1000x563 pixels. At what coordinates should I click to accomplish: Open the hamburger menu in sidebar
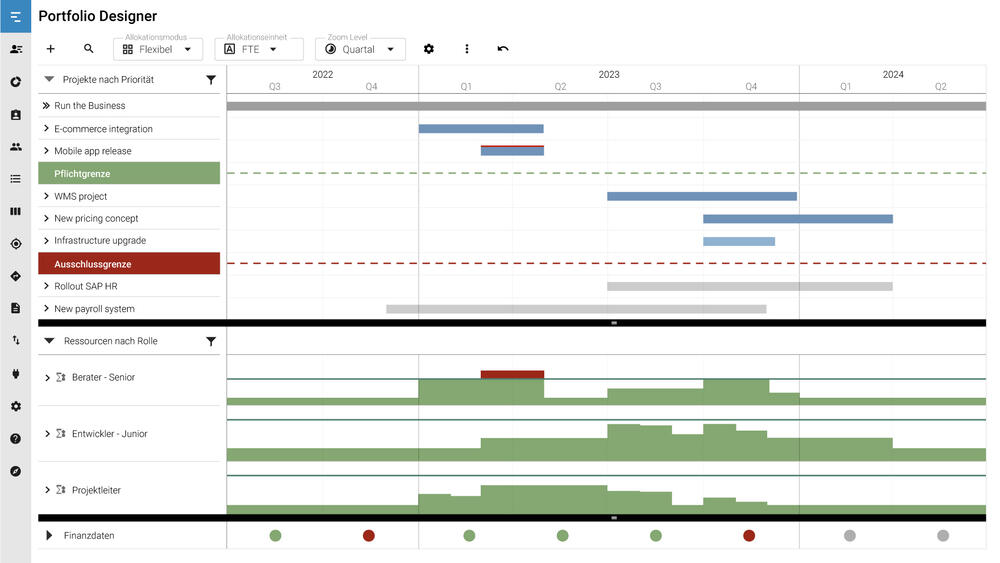[15, 17]
